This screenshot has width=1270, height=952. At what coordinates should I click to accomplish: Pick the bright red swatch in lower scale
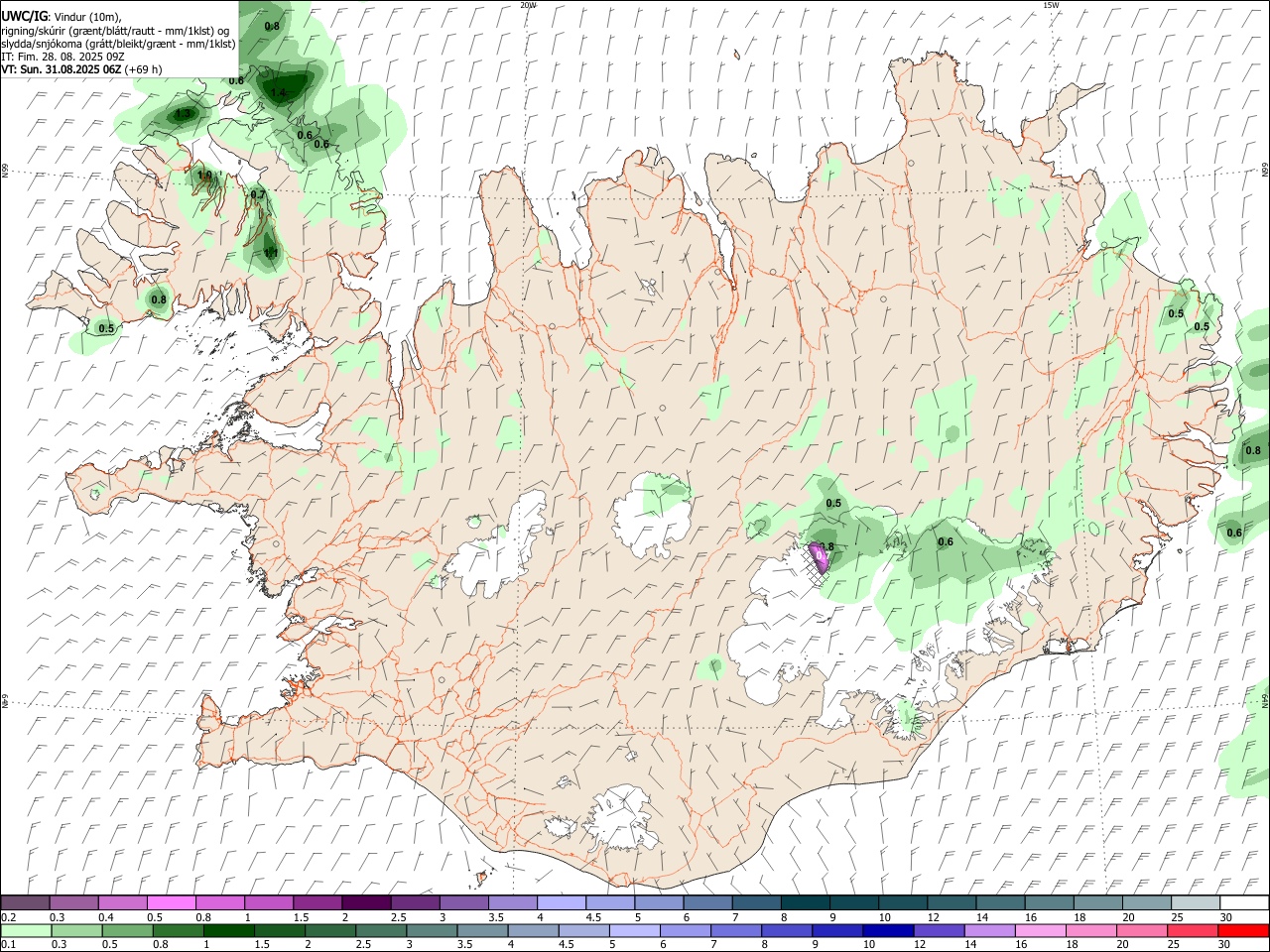[x=1243, y=930]
